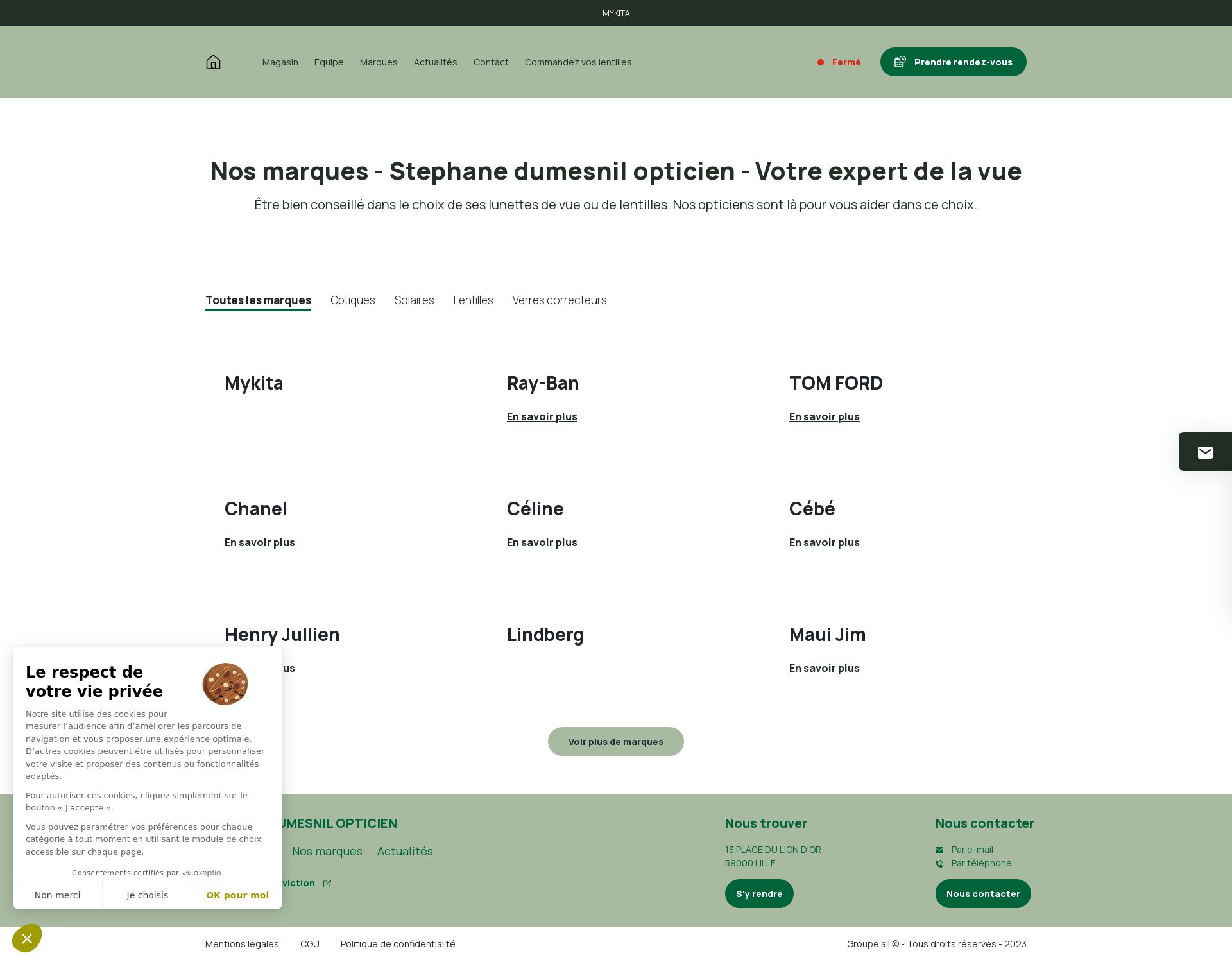
Task: Open En savoir plus for Chanel
Action: [x=260, y=543]
